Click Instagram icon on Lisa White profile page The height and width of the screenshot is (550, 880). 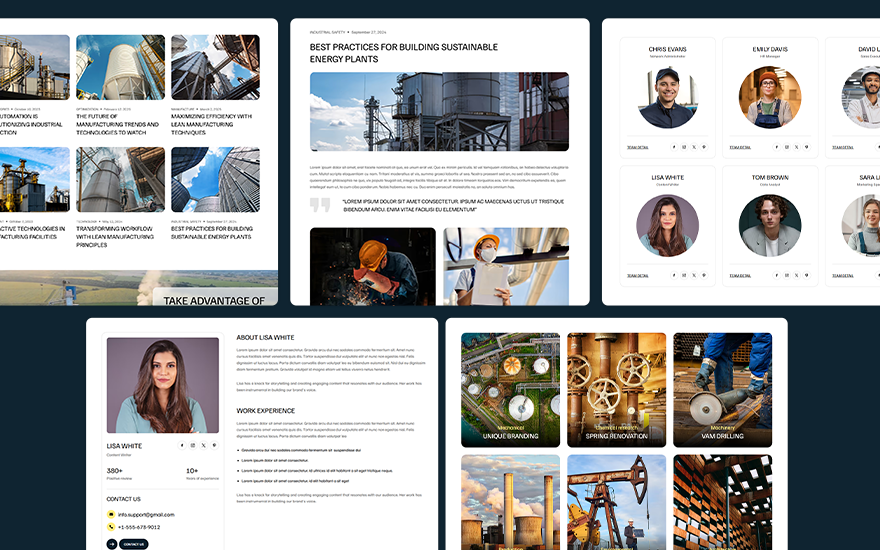192,445
